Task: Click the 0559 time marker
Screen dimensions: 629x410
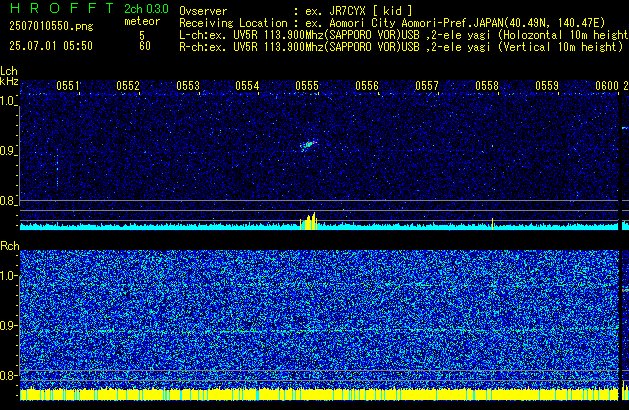Action: coord(547,86)
